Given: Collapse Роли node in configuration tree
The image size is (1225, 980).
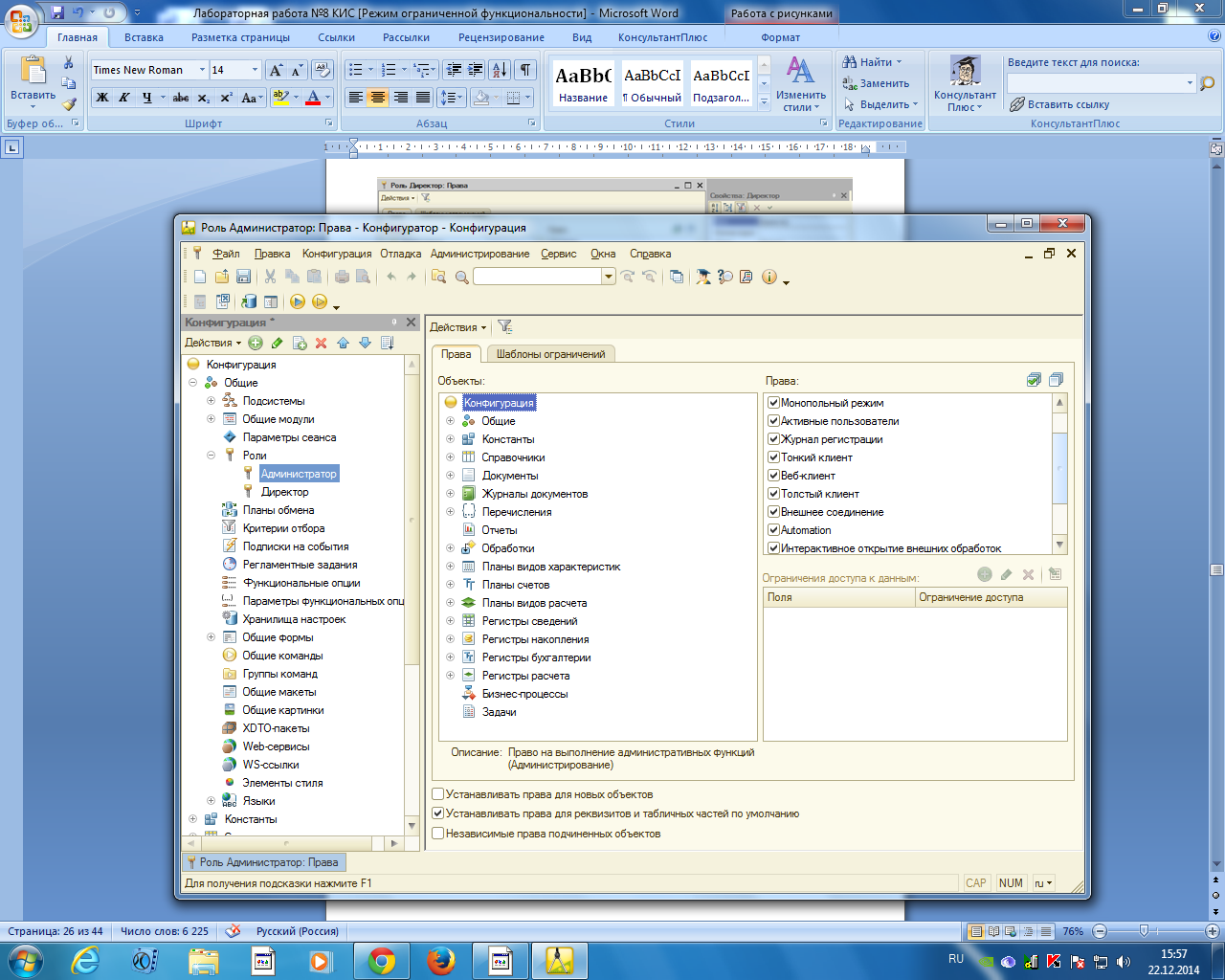Looking at the screenshot, I should pos(212,456).
